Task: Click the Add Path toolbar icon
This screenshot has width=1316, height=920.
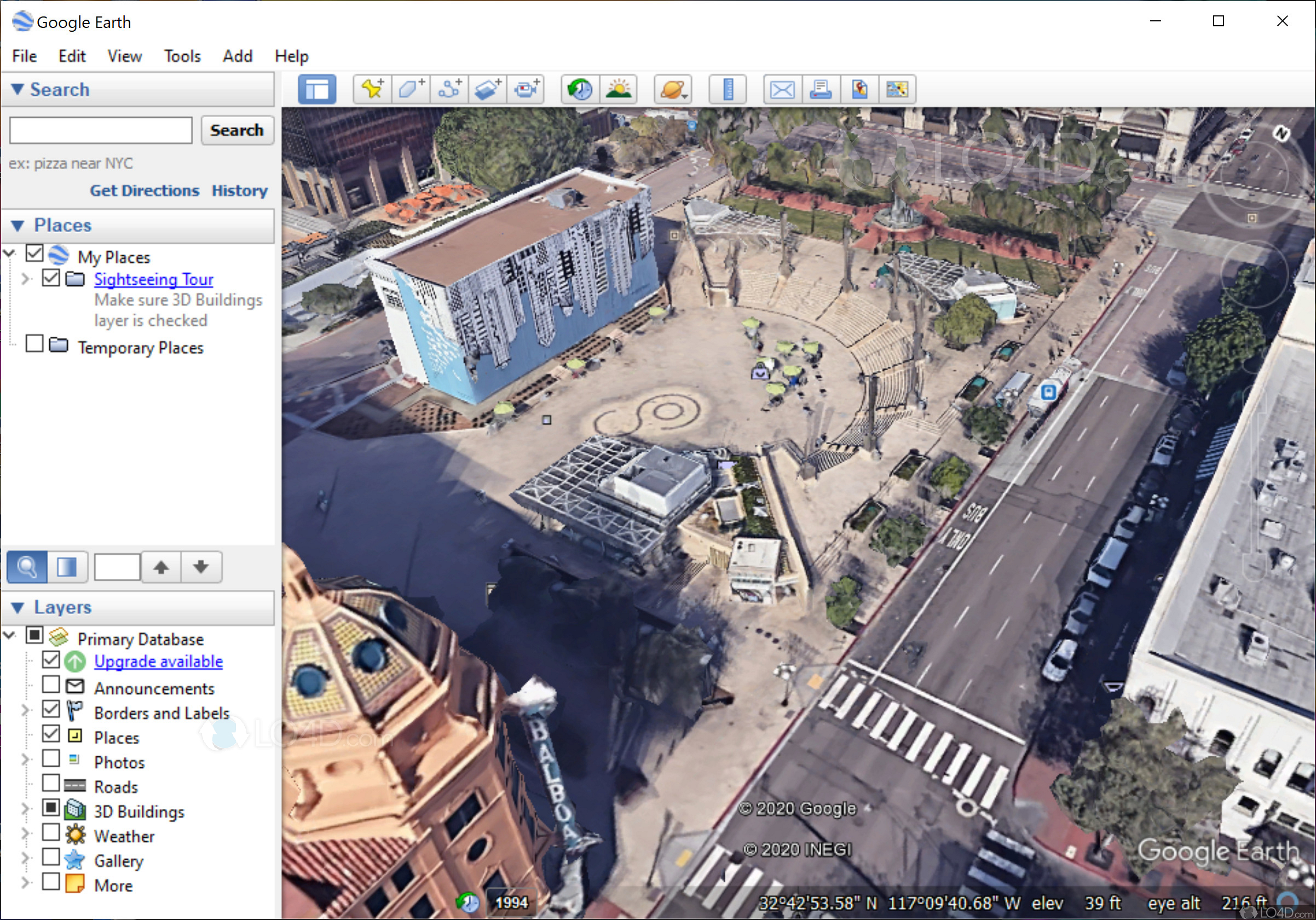Action: point(449,89)
